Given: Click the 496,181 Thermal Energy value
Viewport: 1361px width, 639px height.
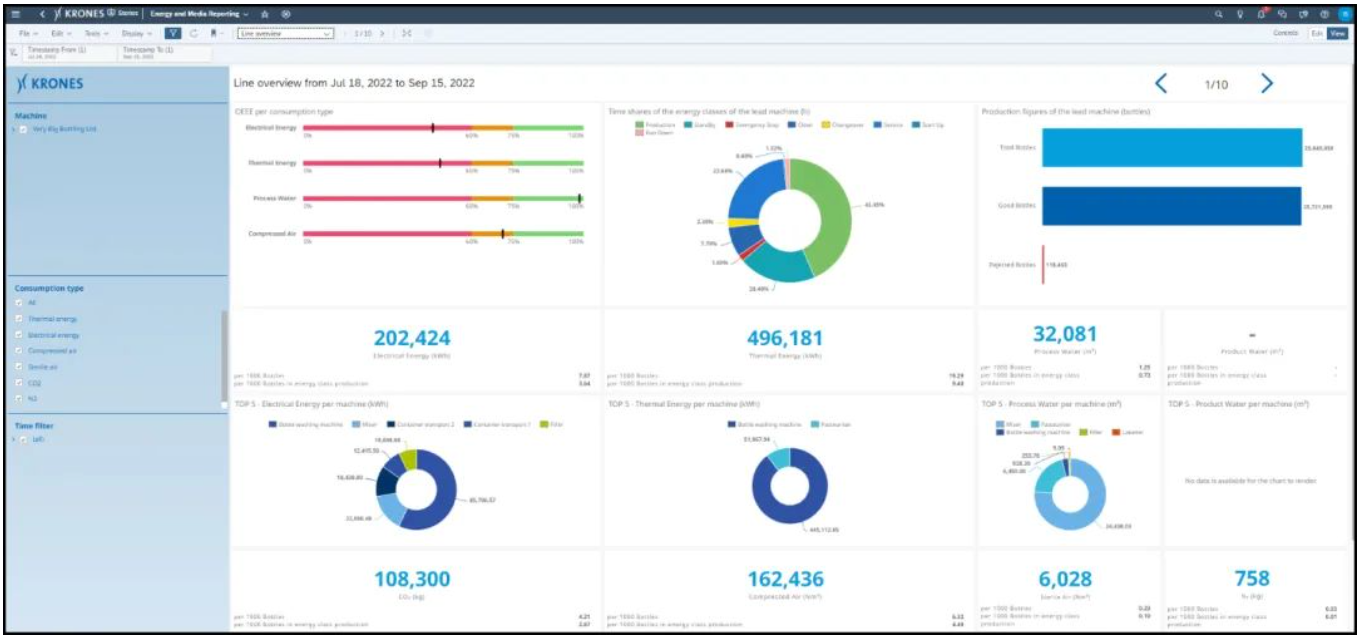Looking at the screenshot, I should point(787,336).
